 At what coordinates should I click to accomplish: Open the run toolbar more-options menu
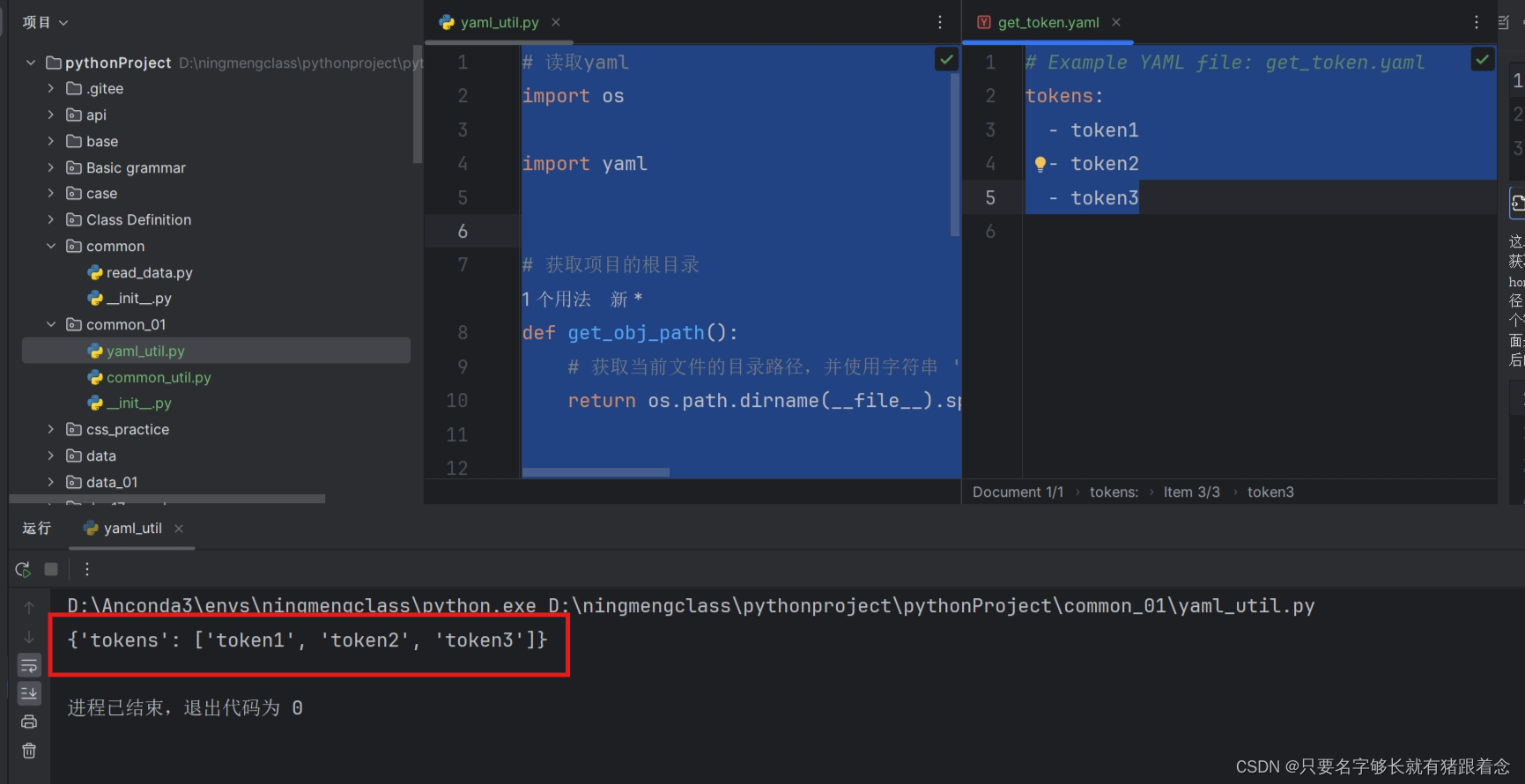pos(86,569)
